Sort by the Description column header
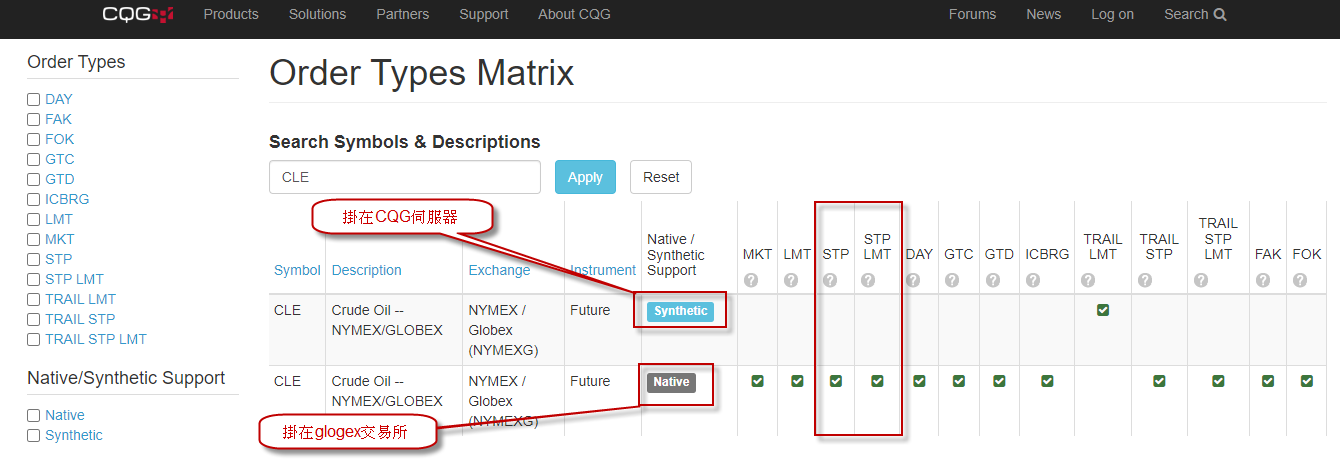The height and width of the screenshot is (464, 1340). click(367, 270)
